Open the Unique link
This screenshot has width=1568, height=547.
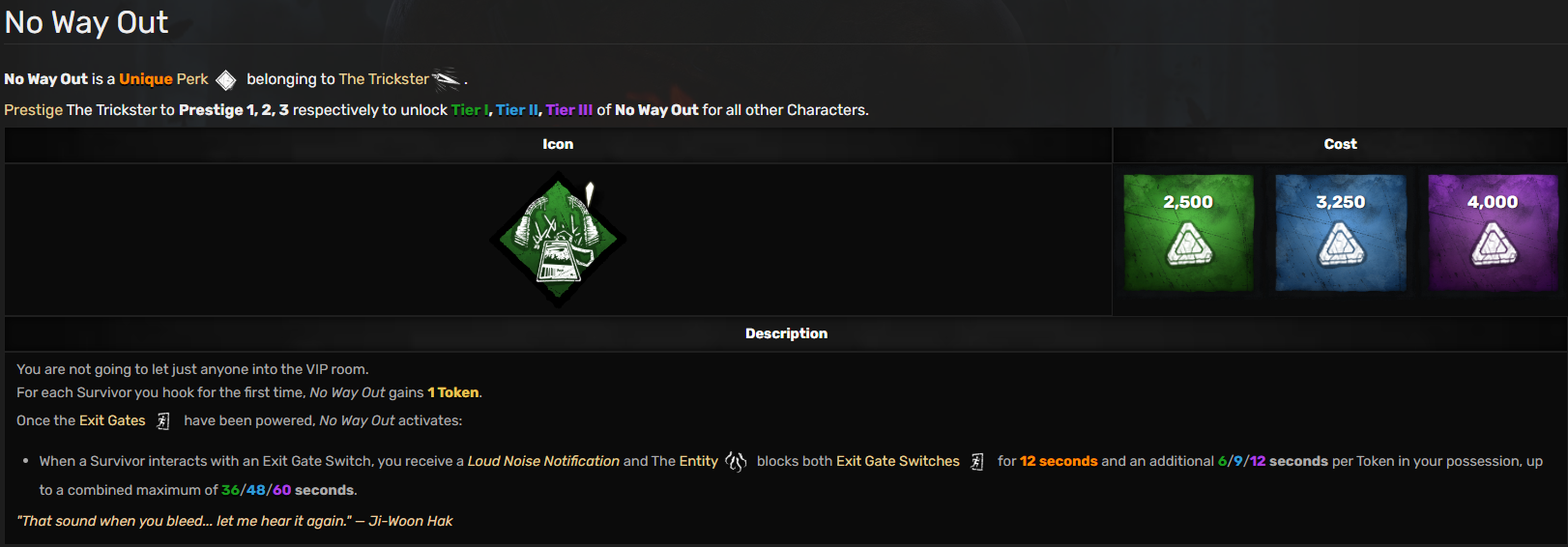click(x=146, y=79)
